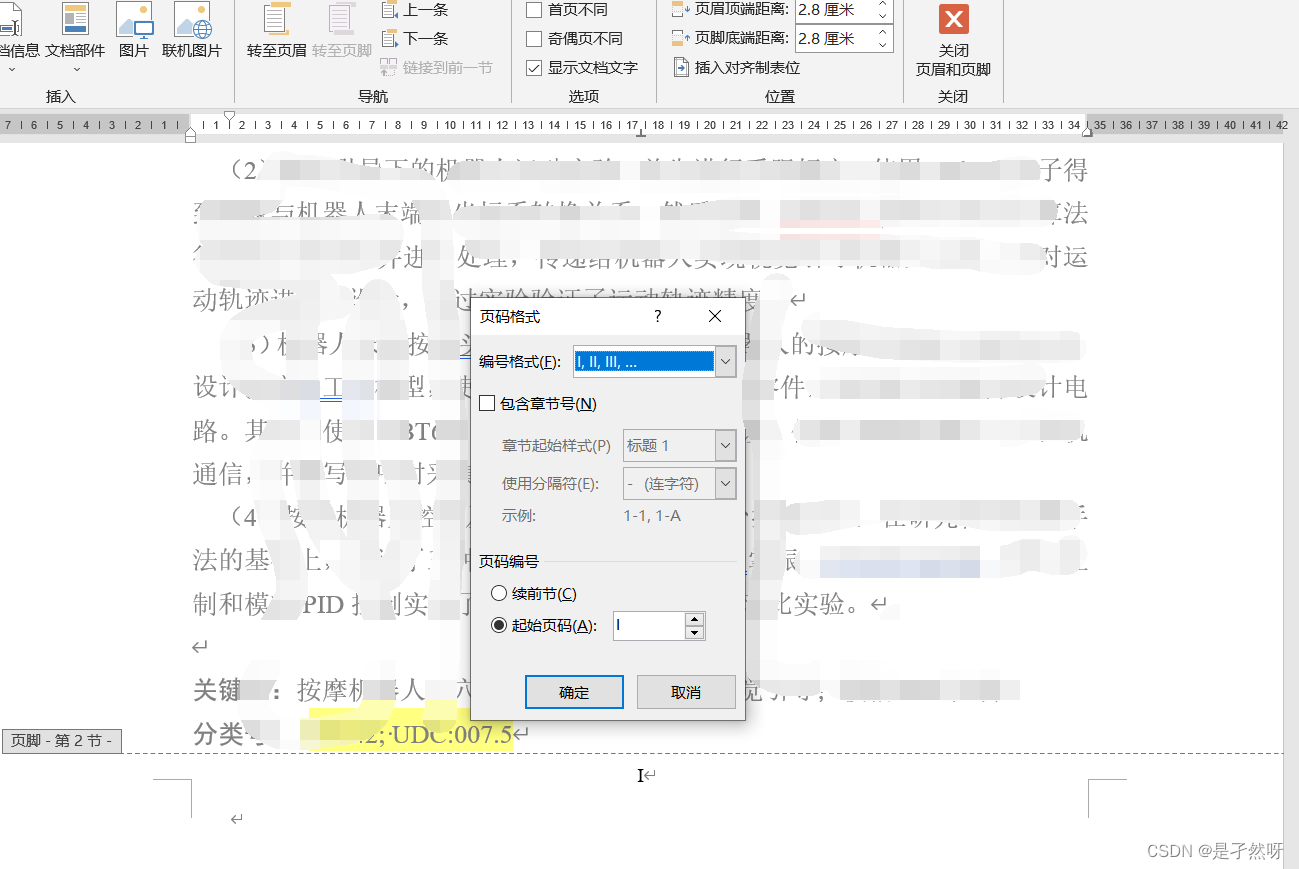1299x869 pixels.
Task: Click down arrow of 起始页码 spinner
Action: coord(695,633)
